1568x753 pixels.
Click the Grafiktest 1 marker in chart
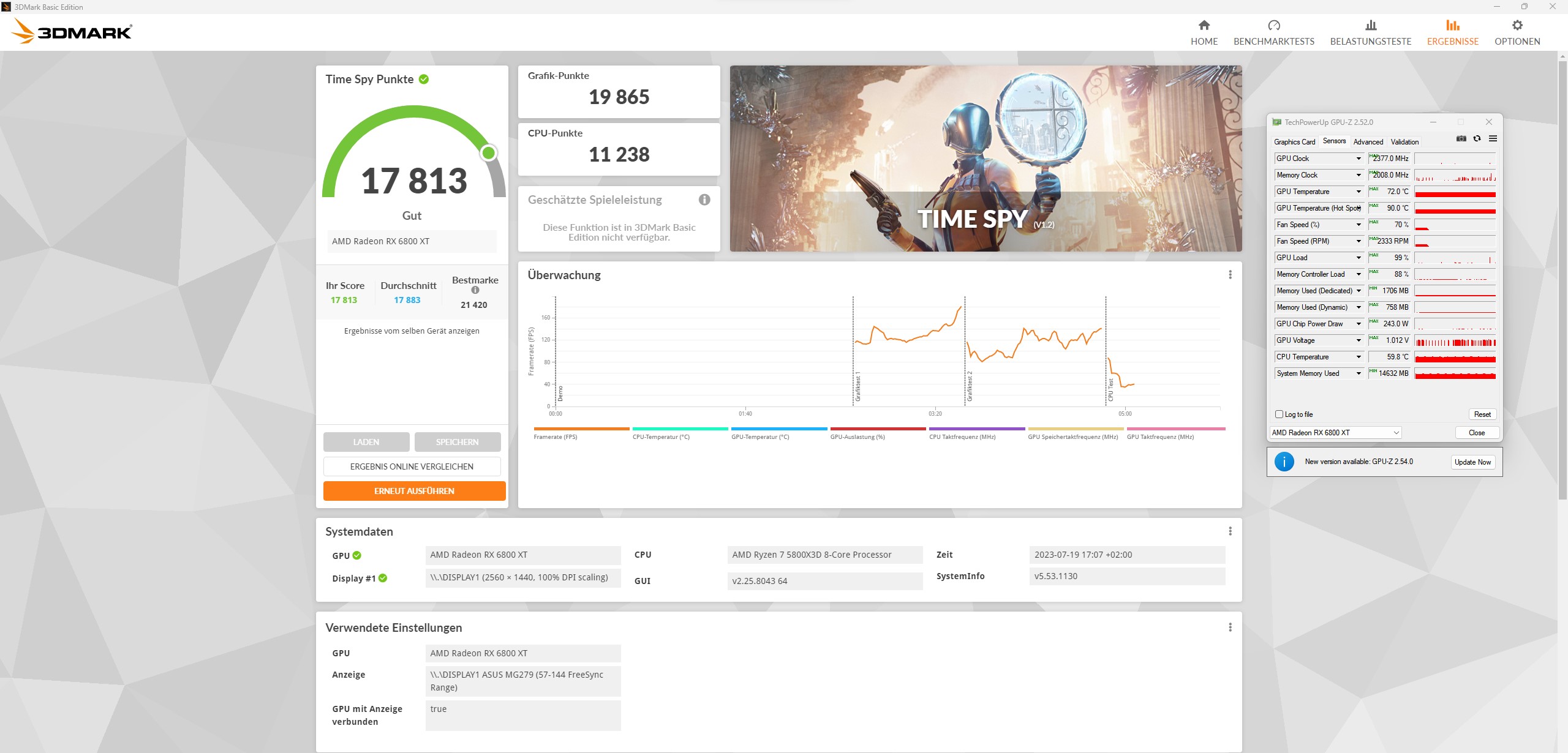tap(858, 386)
